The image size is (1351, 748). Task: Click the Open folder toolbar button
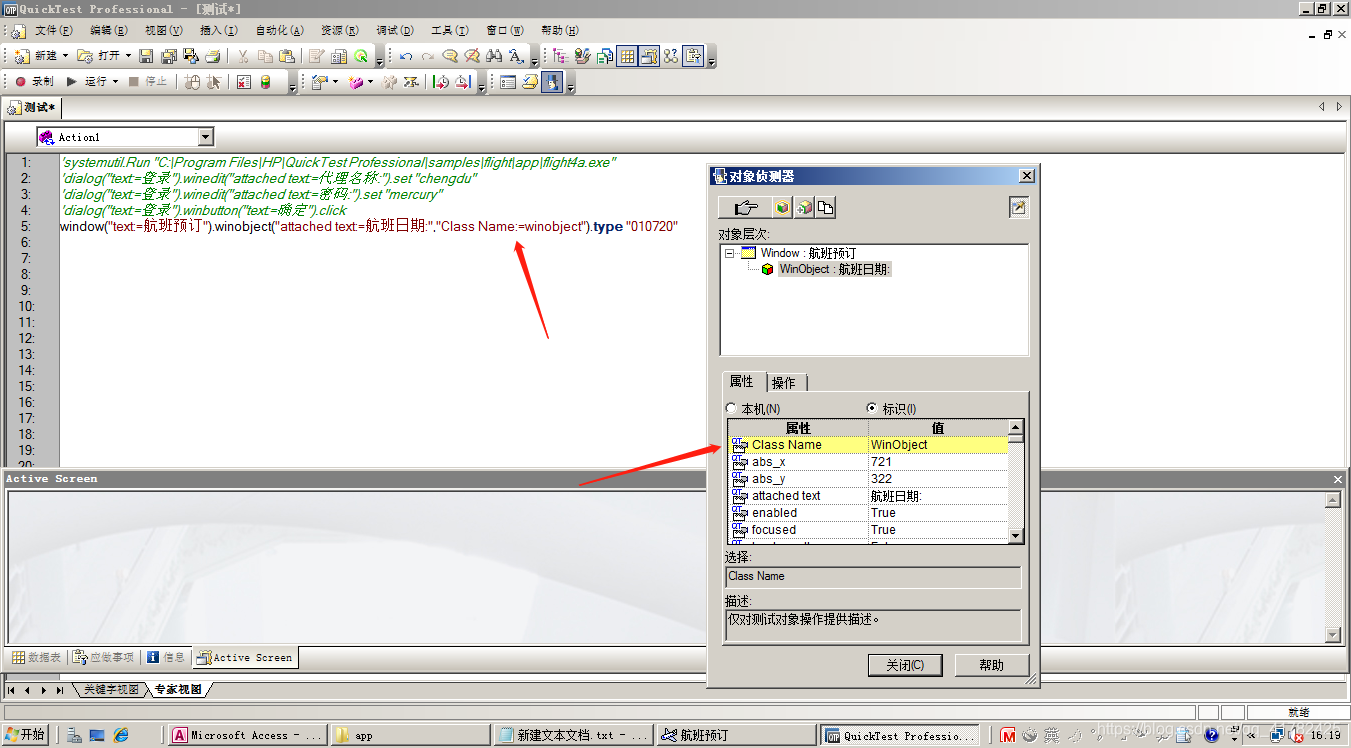(98, 56)
